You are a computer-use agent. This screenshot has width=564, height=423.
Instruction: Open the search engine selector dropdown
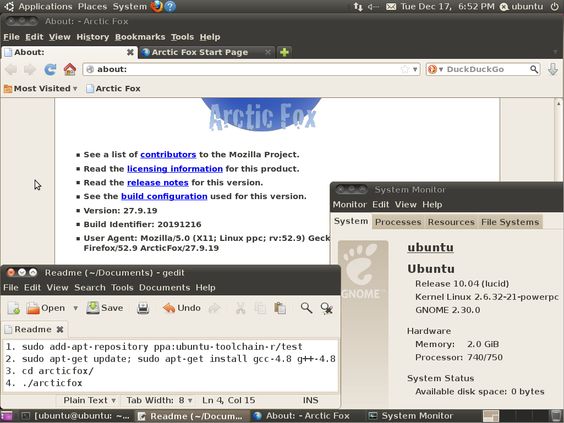pyautogui.click(x=436, y=69)
